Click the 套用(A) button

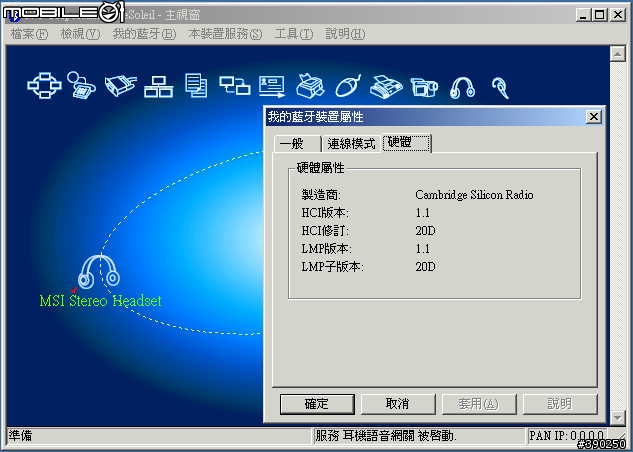point(479,404)
